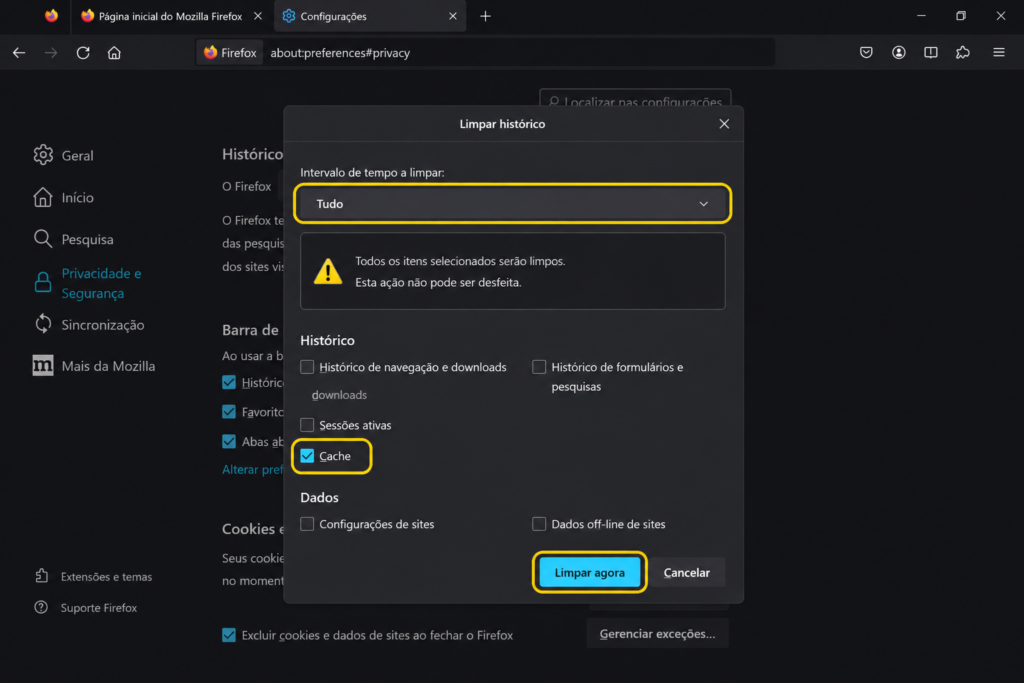This screenshot has height=683, width=1024.
Task: Close the Limpar histórico dialog
Action: pyautogui.click(x=724, y=124)
